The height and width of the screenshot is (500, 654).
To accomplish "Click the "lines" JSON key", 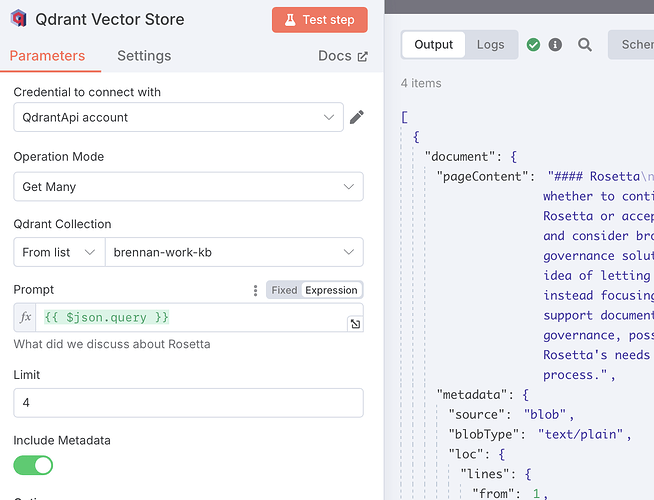I will click(x=485, y=474).
